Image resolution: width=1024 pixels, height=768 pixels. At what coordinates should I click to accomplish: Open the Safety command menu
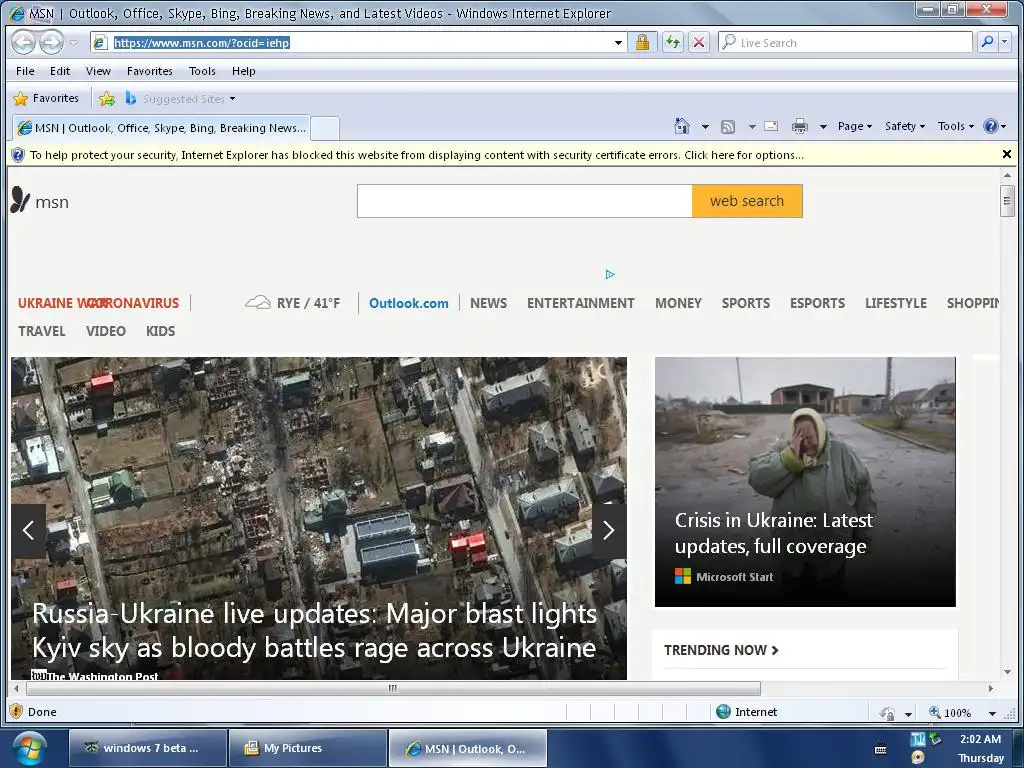(x=905, y=126)
